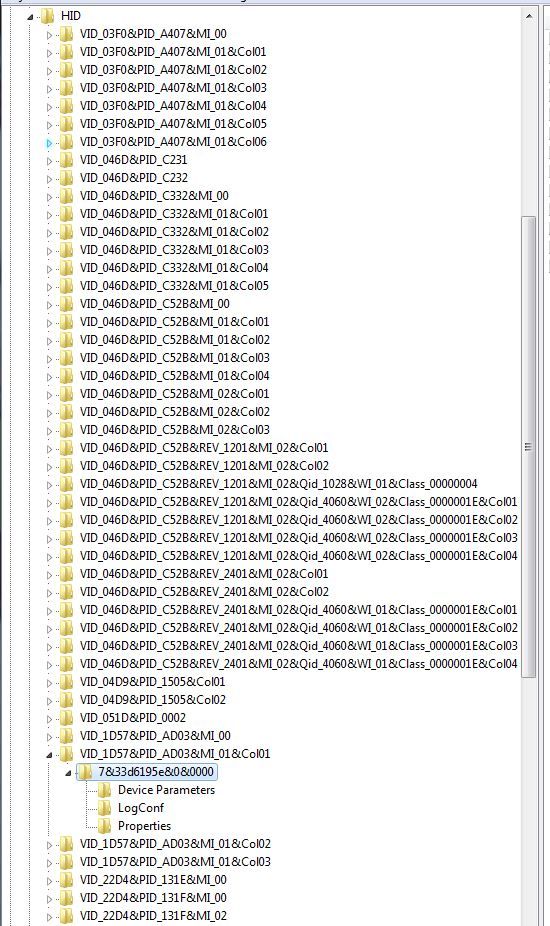550x926 pixels.
Task: Select the key ending Qid_1028&WI_01&Class_00000004
Action: pyautogui.click(x=278, y=484)
